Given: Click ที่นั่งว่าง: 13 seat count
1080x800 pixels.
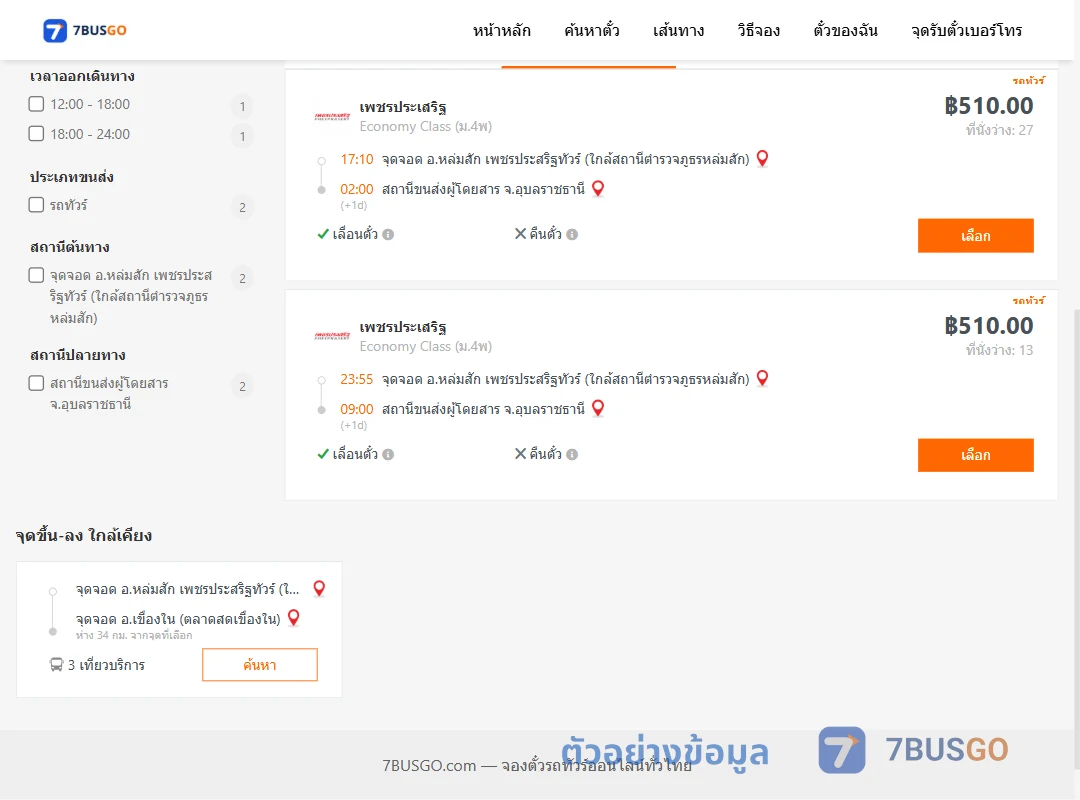Looking at the screenshot, I should [999, 350].
